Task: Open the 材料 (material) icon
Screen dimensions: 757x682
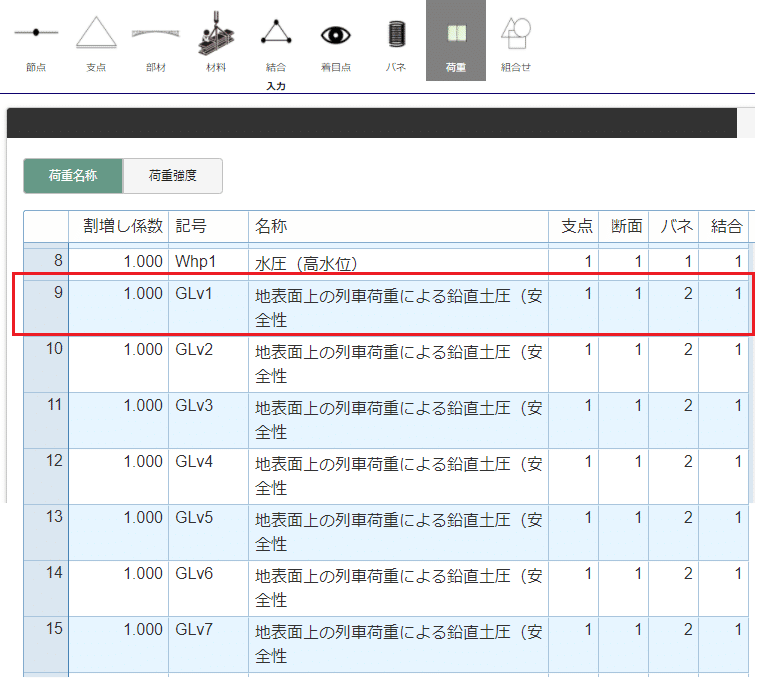Action: pyautogui.click(x=216, y=41)
